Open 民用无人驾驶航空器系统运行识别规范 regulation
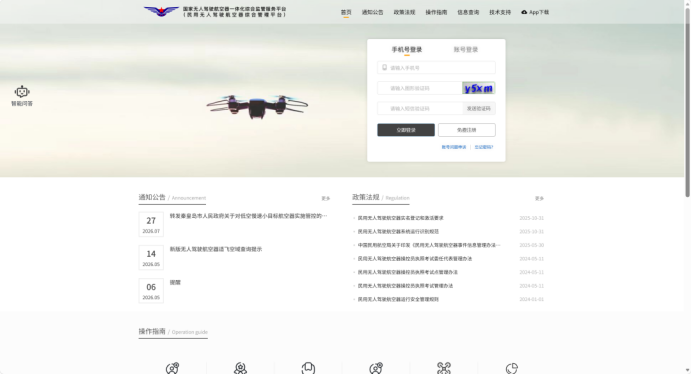Viewport: 692px width, 375px height. coord(398,232)
